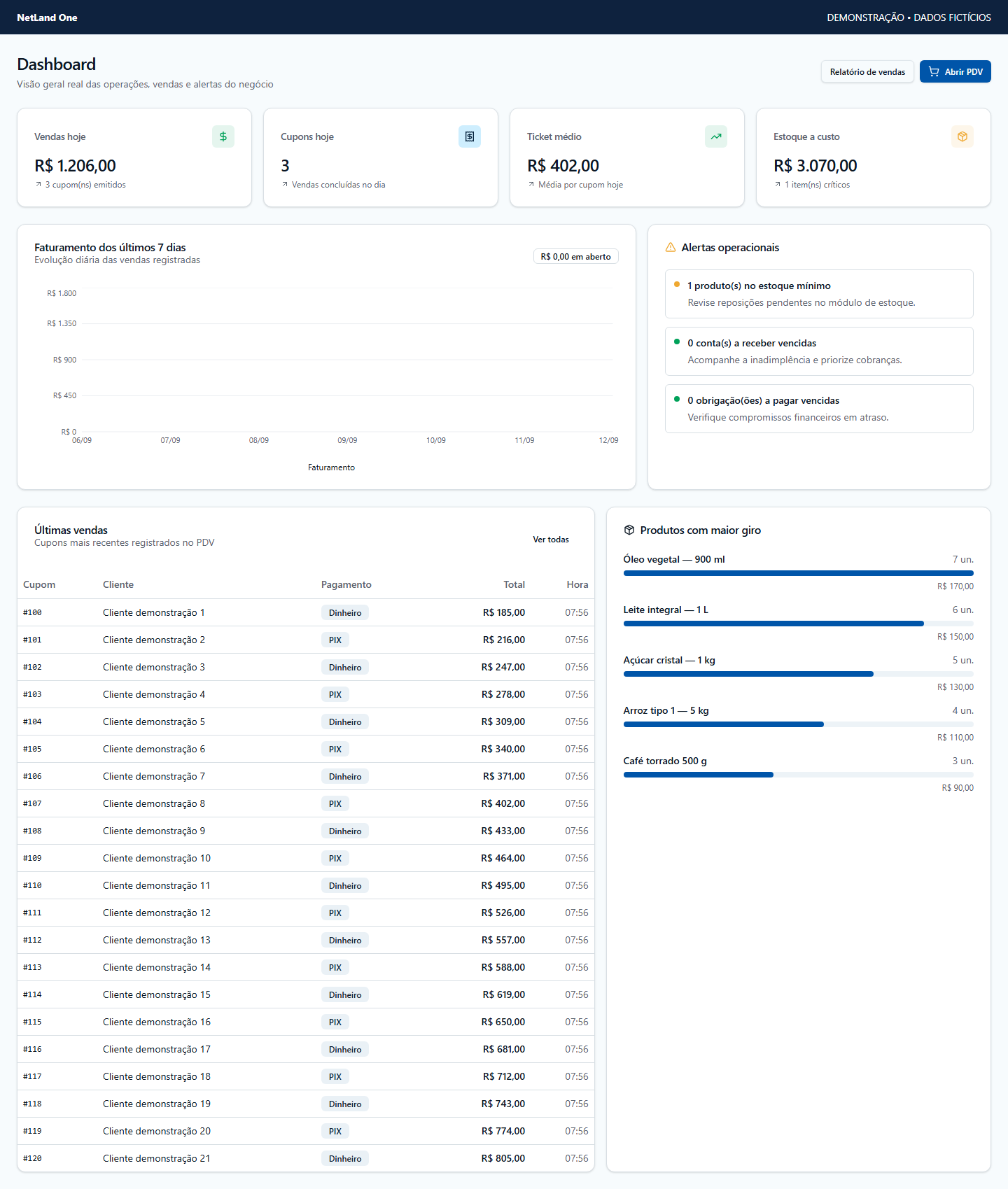Open the PDV with Abrir PDV button
The height and width of the screenshot is (1189, 1008).
(x=955, y=71)
